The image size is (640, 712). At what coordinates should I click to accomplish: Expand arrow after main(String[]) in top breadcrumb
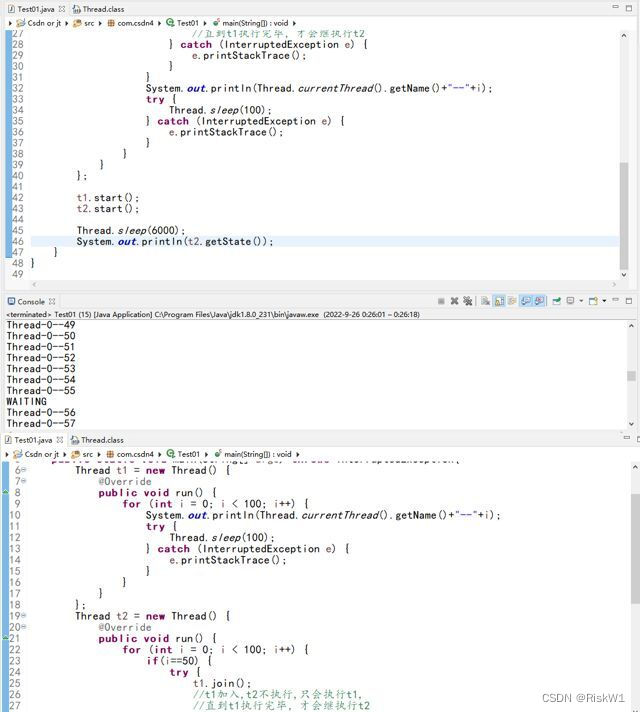(294, 23)
